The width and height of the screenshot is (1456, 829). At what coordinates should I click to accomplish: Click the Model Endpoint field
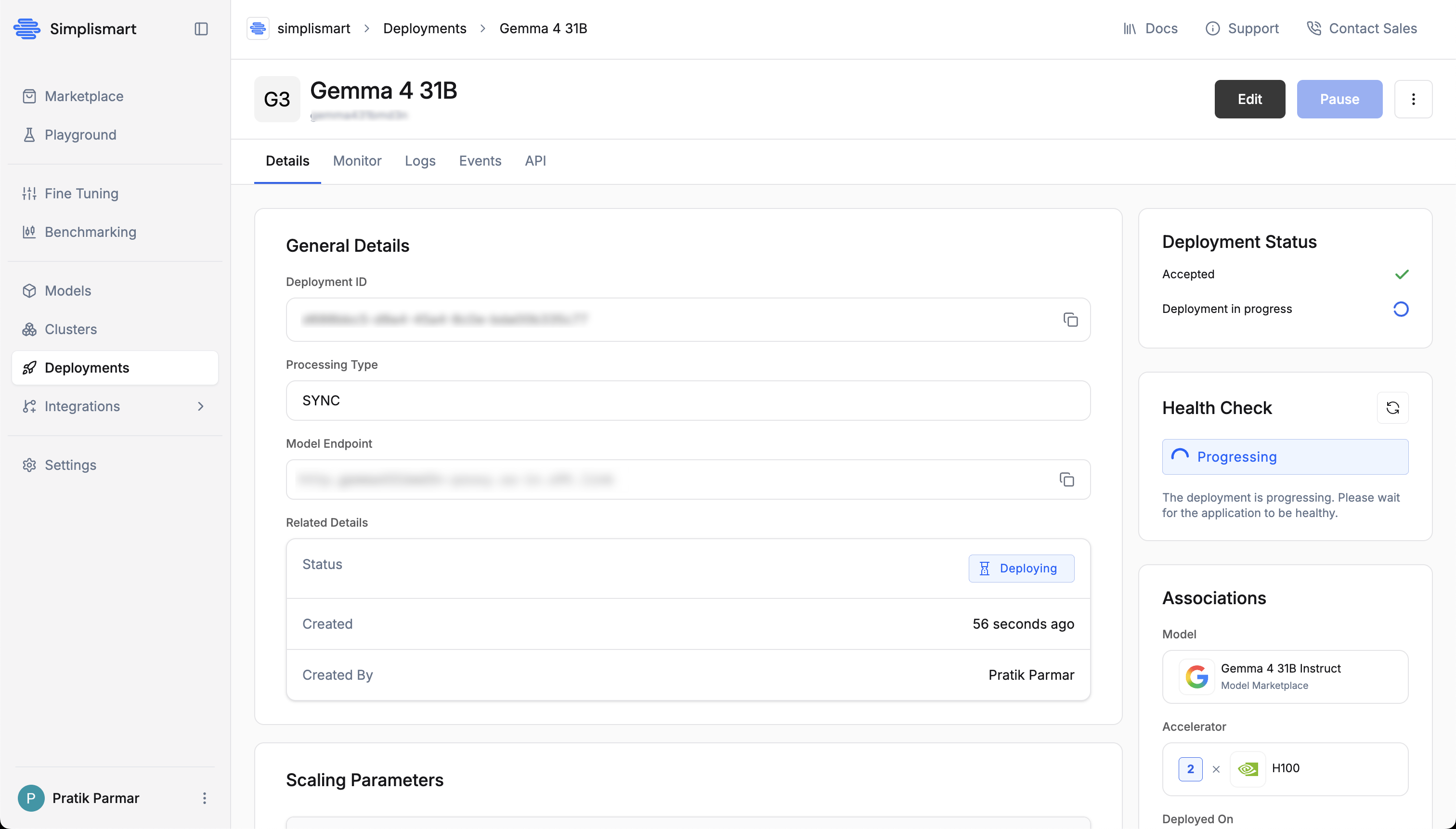pyautogui.click(x=688, y=479)
